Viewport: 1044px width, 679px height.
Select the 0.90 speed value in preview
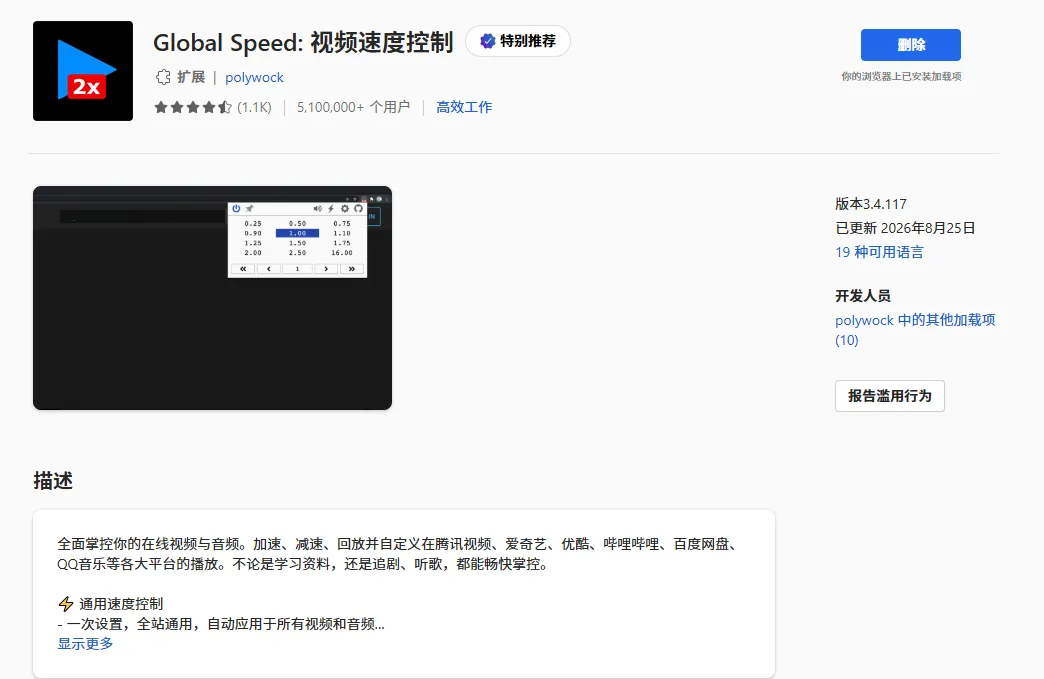pyautogui.click(x=253, y=233)
